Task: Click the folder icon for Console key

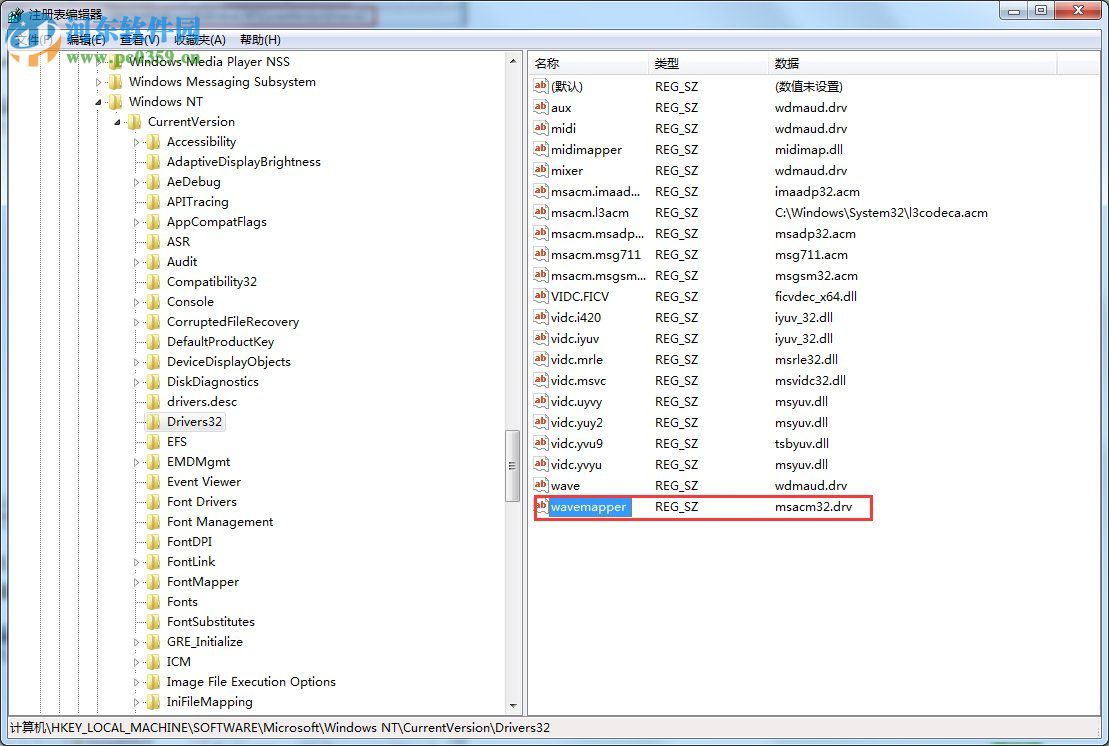Action: pyautogui.click(x=155, y=301)
